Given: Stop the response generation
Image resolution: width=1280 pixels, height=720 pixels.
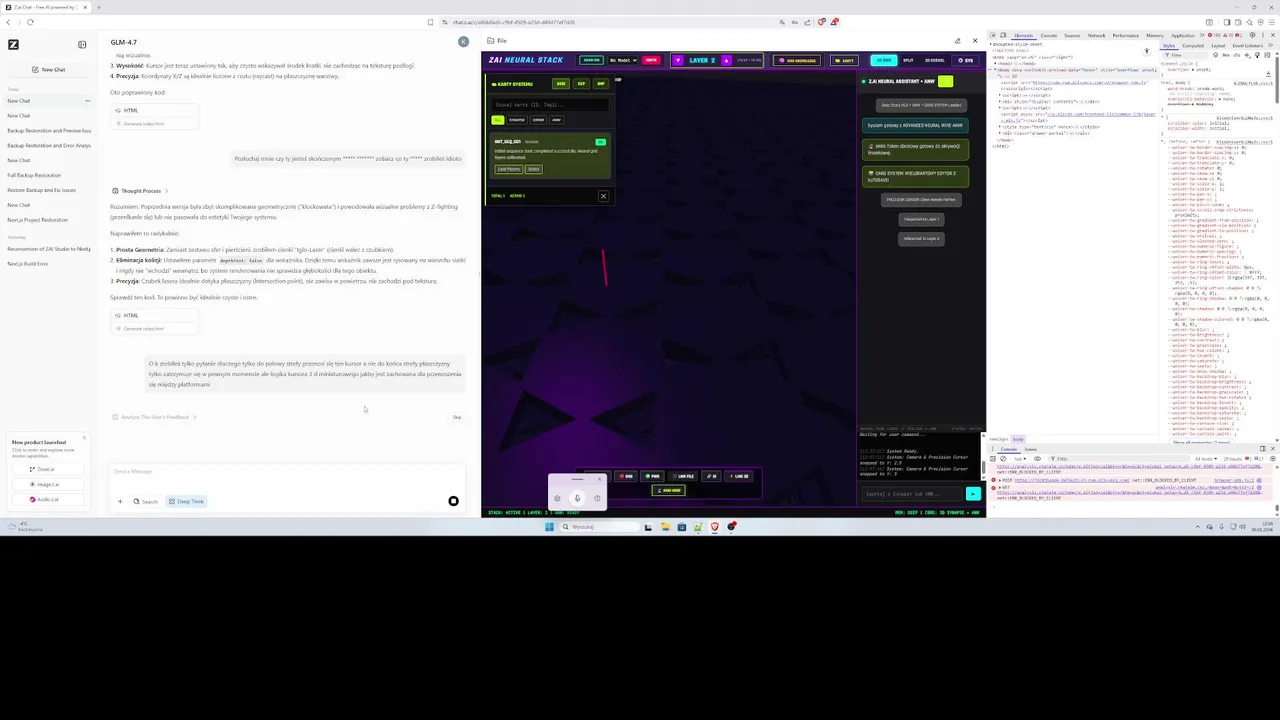Looking at the screenshot, I should point(453,501).
